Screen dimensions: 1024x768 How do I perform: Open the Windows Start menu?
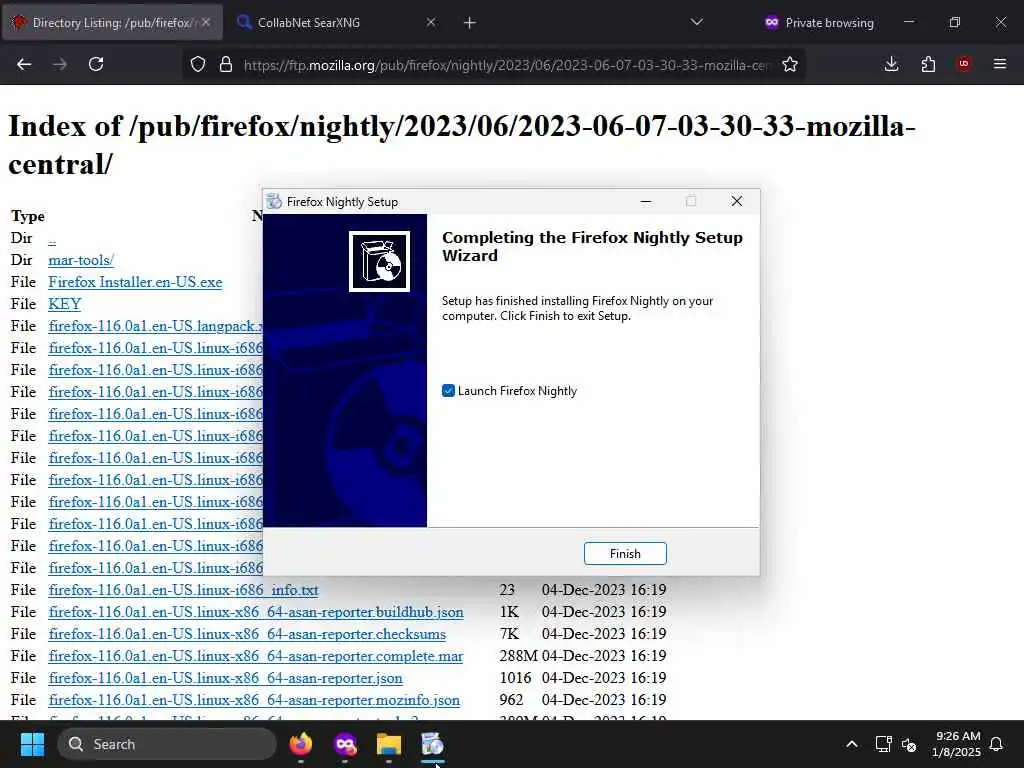[x=32, y=744]
